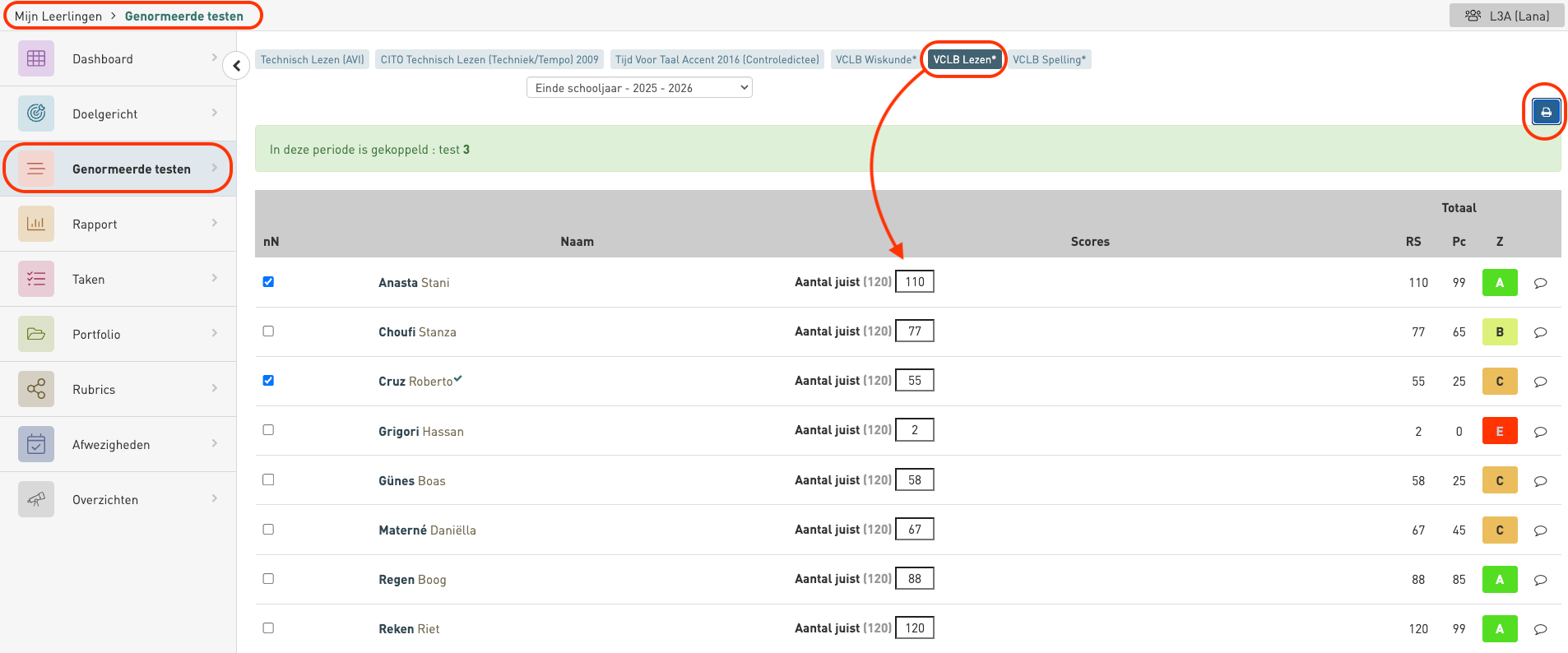Edit Aantal juist score field for Anasta Stani

(x=915, y=281)
